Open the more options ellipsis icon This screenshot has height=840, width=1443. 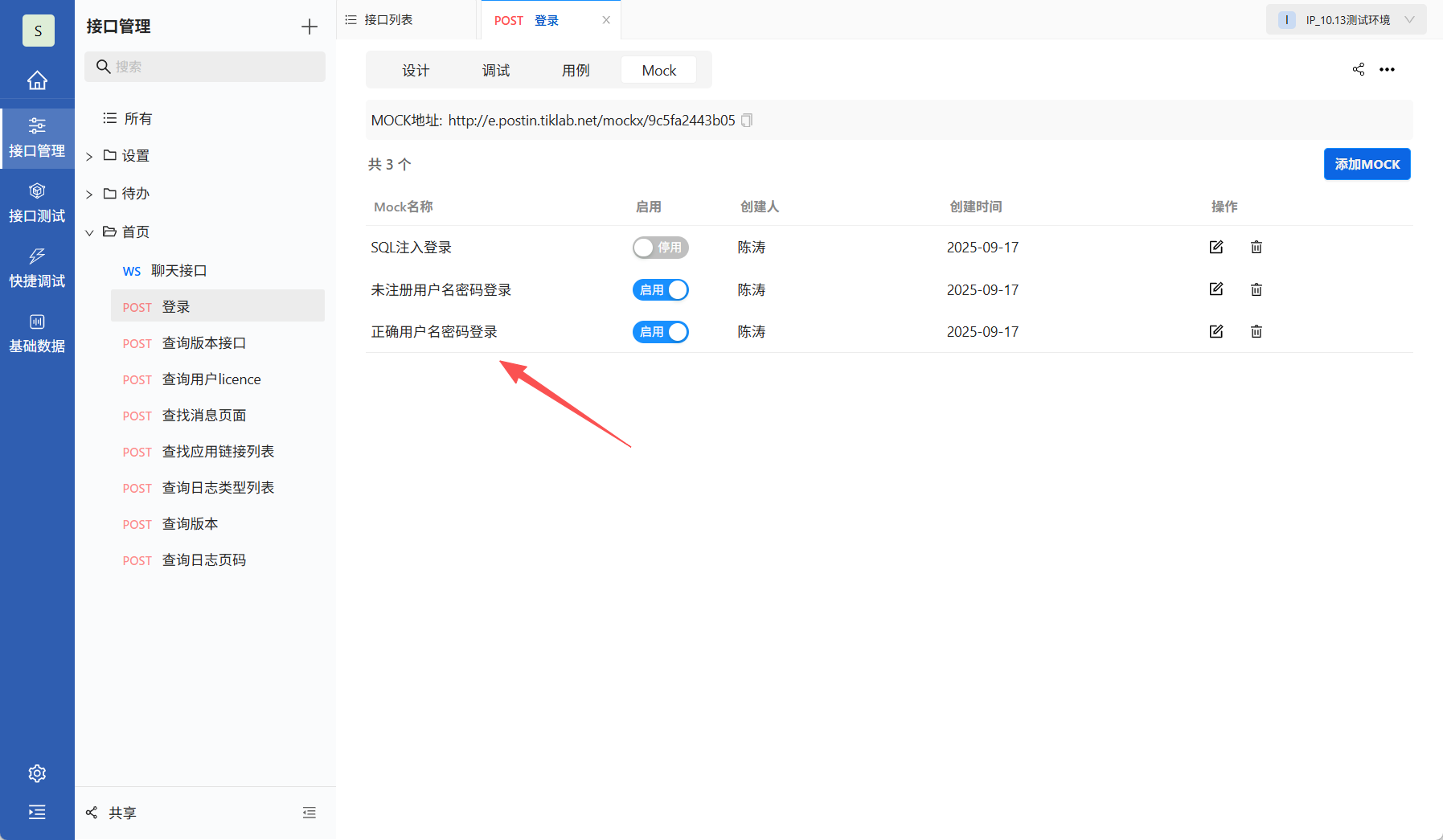[x=1388, y=69]
